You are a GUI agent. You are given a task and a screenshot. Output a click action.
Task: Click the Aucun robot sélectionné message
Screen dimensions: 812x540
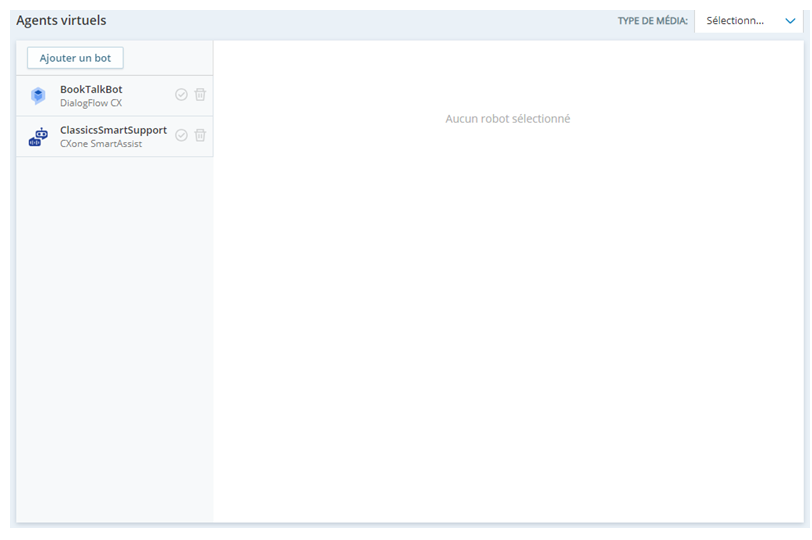(508, 119)
